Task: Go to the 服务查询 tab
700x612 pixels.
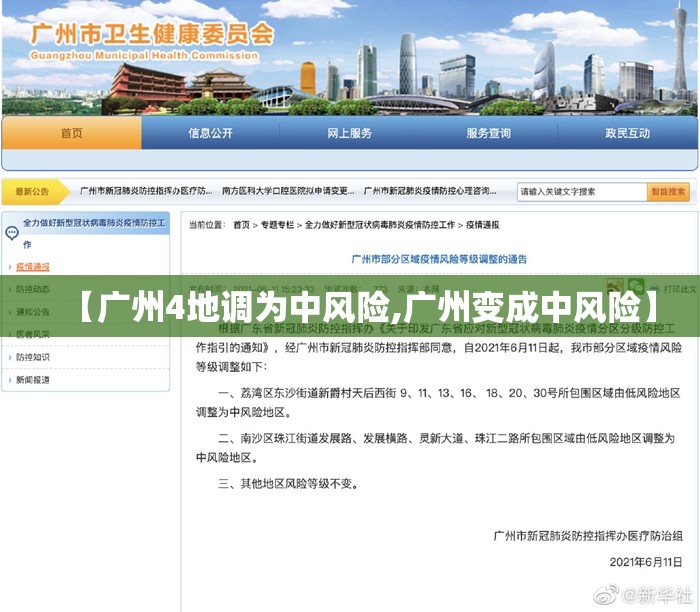Action: tap(488, 133)
